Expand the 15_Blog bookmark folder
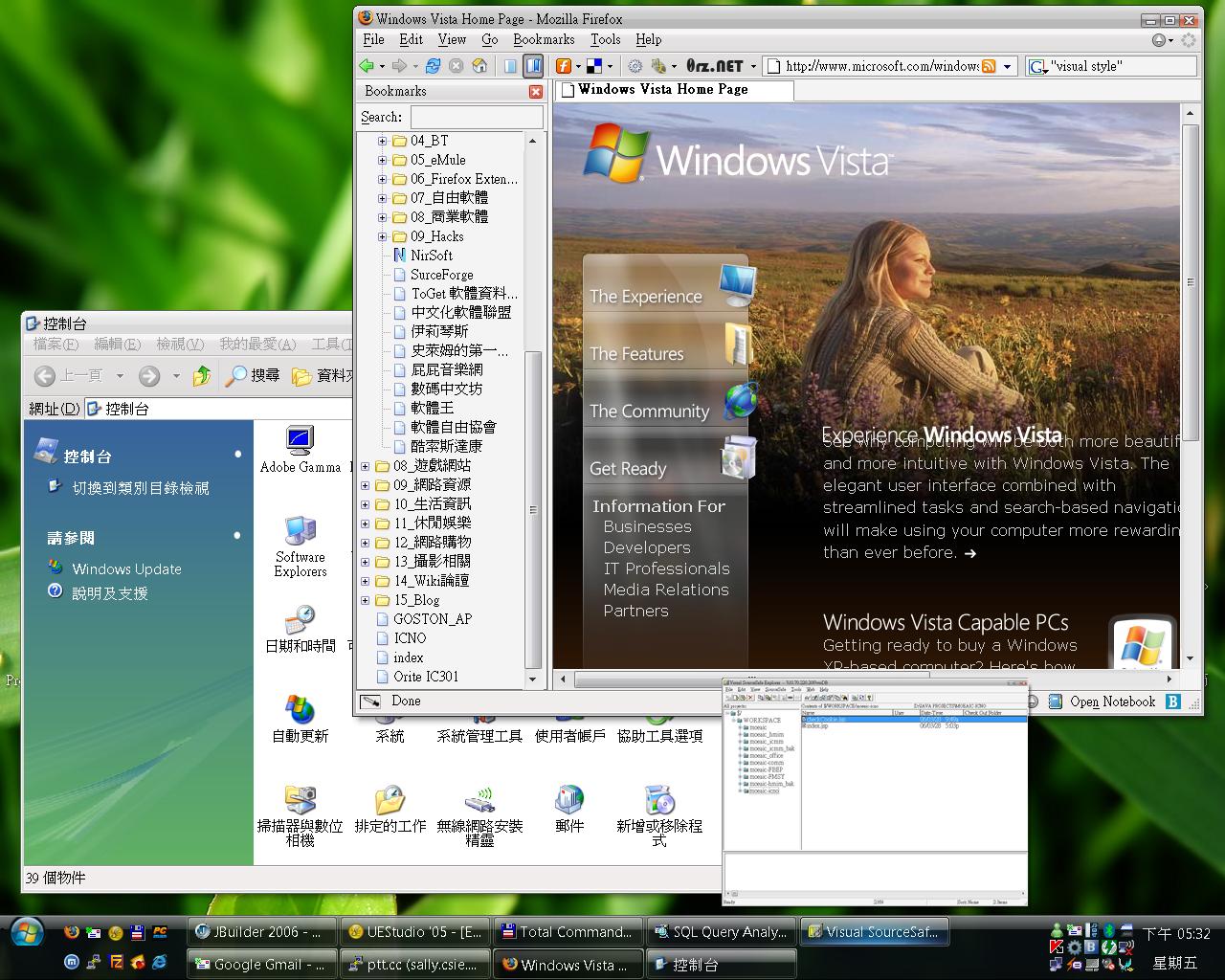The image size is (1225, 980). [x=366, y=600]
